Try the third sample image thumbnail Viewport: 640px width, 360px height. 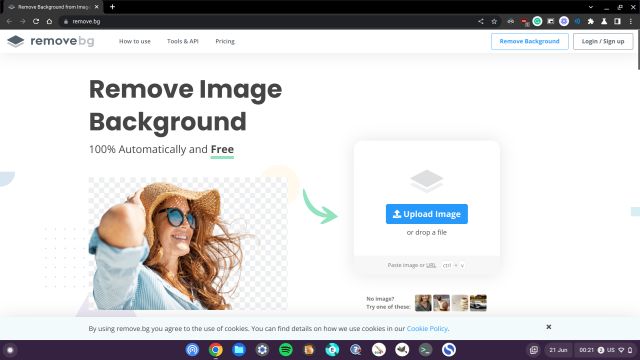(x=460, y=303)
